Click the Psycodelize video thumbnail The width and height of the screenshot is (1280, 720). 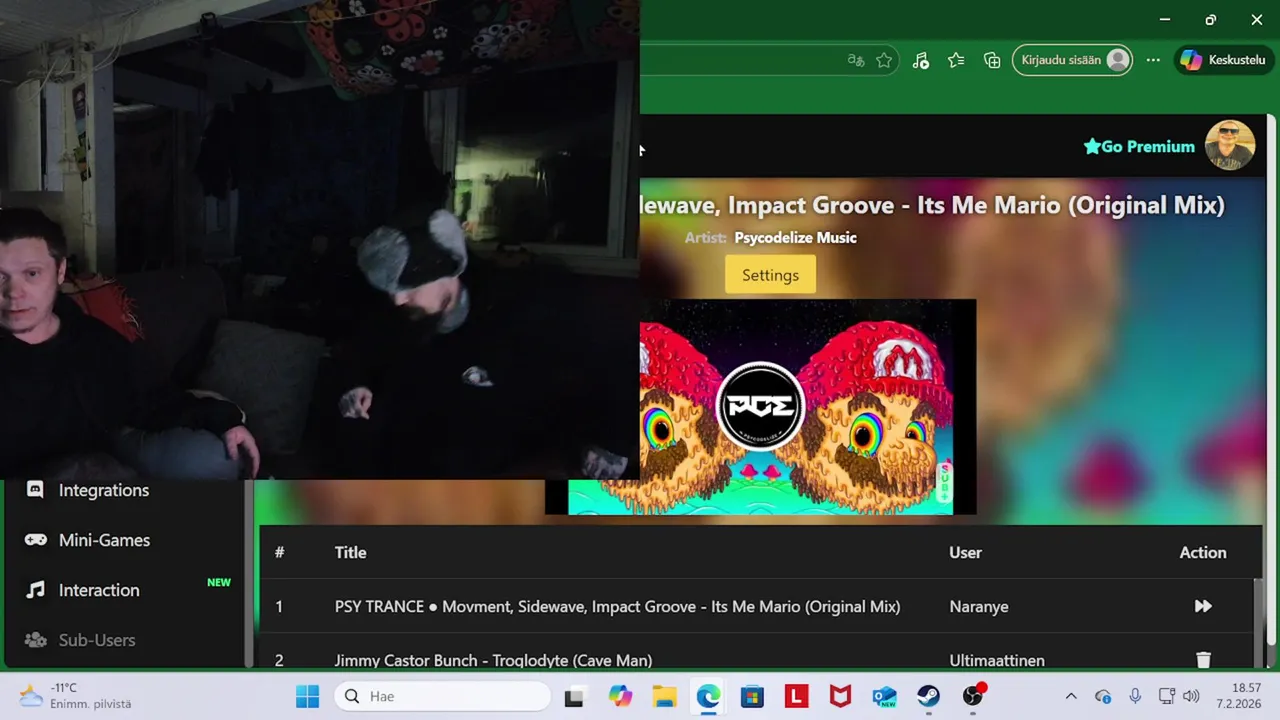click(760, 406)
